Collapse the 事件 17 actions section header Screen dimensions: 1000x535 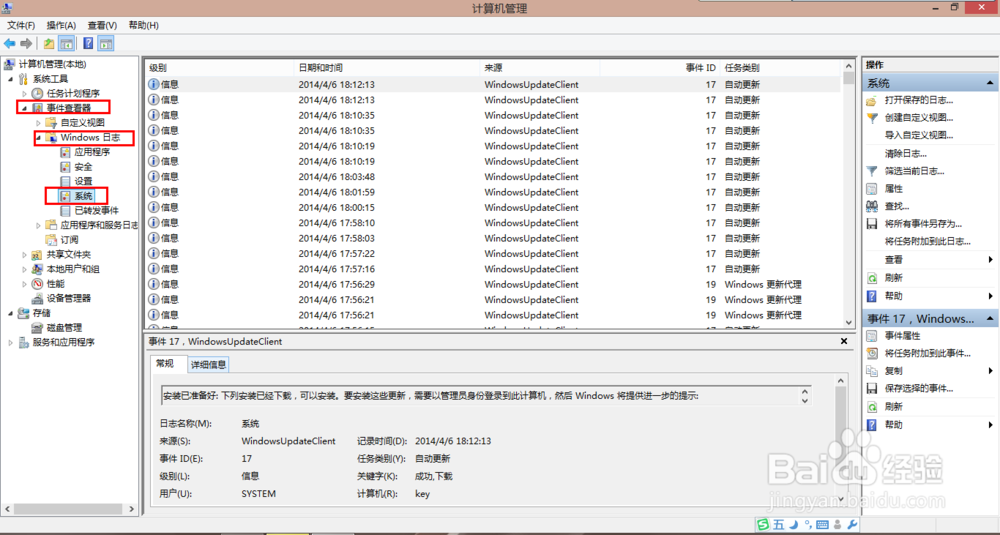pos(990,318)
